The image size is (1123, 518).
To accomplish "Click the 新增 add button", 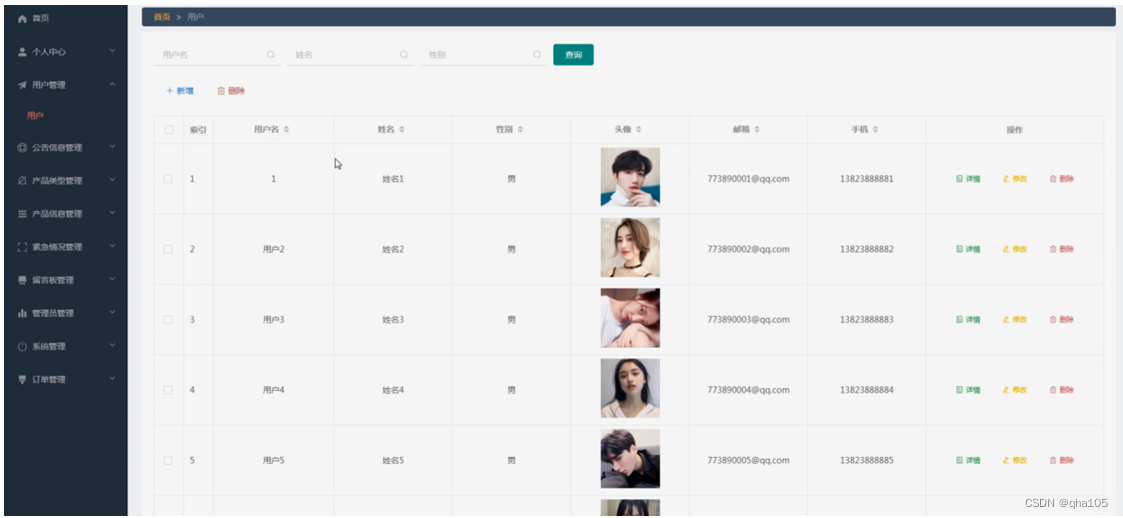I will point(180,91).
